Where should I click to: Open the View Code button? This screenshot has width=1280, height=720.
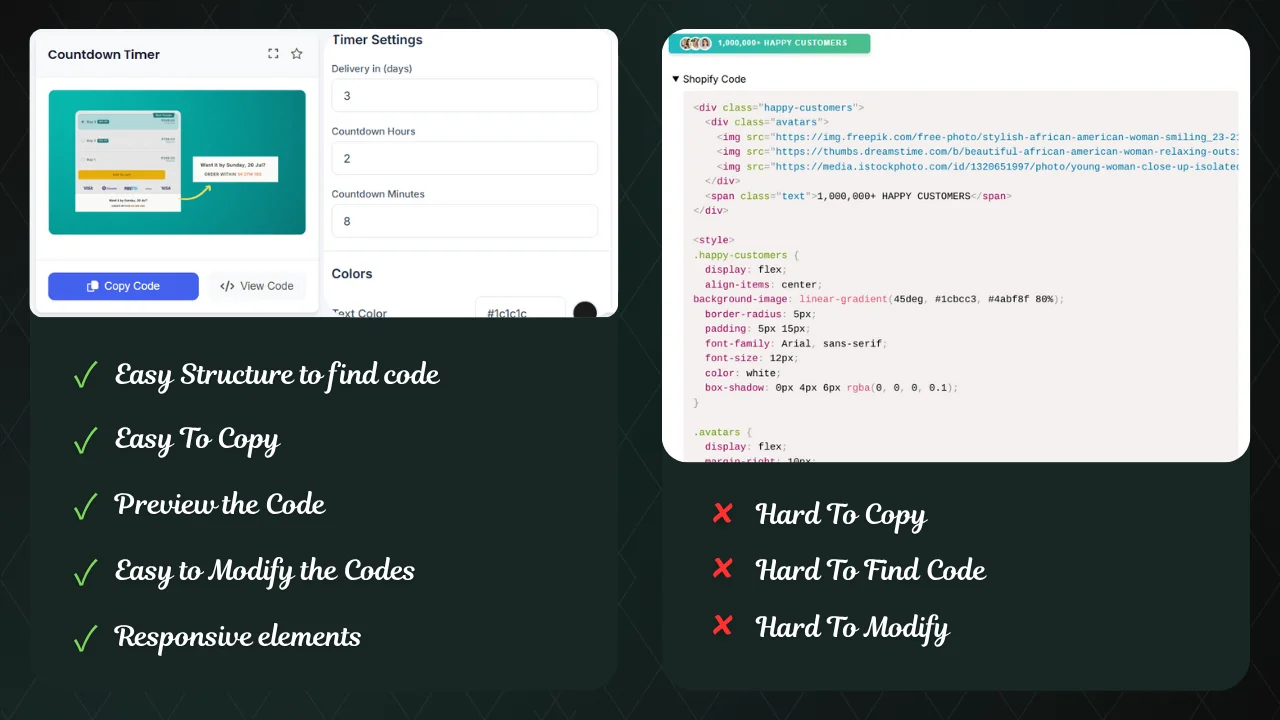[257, 286]
